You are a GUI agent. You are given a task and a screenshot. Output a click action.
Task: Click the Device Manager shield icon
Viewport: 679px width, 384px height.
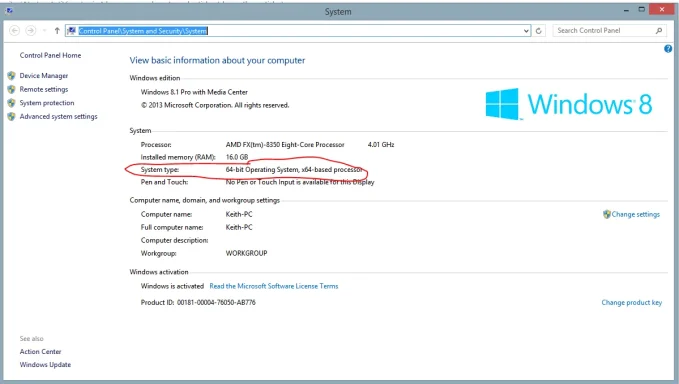pyautogui.click(x=12, y=76)
